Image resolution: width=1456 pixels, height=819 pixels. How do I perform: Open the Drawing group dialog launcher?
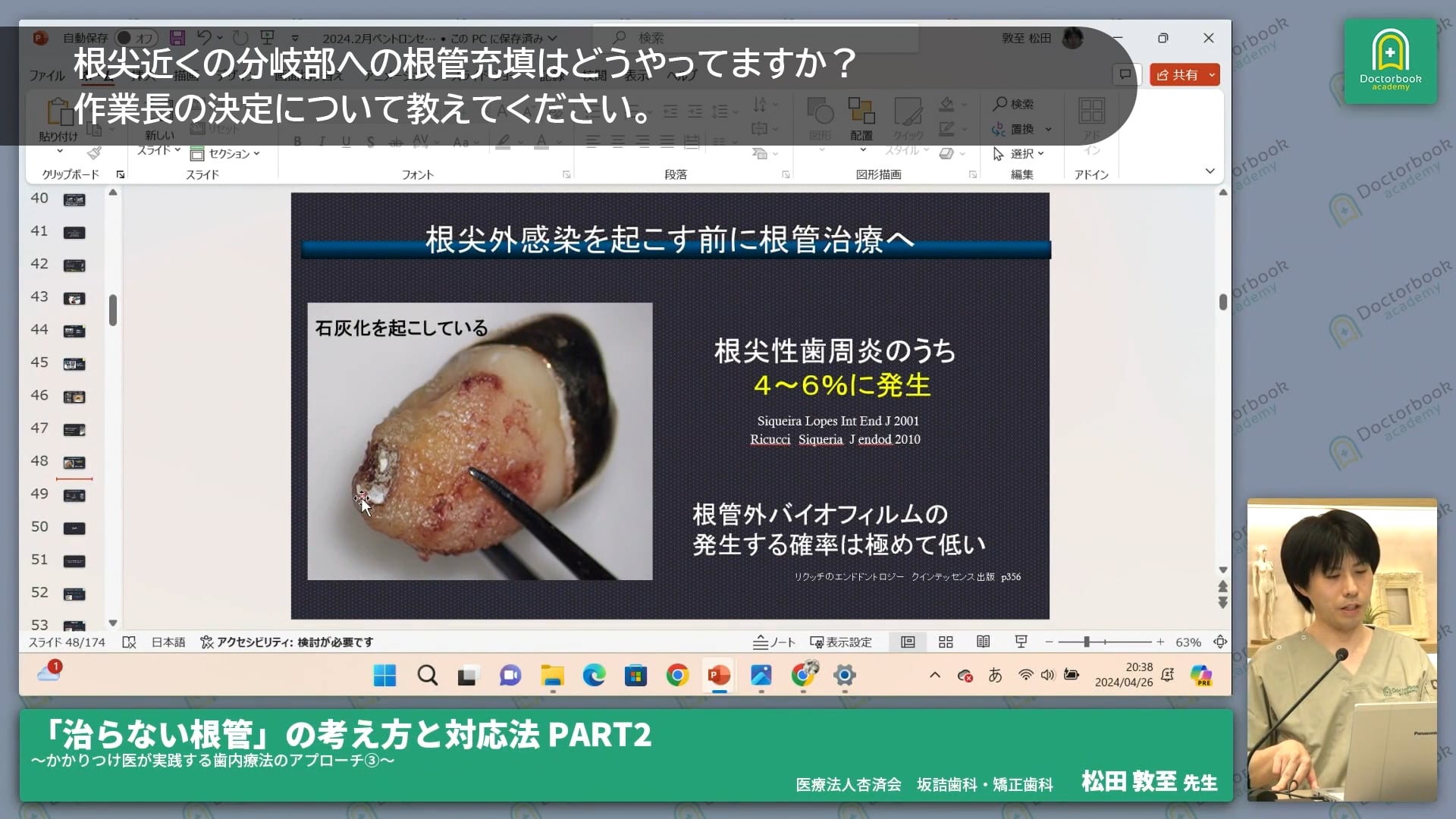[973, 174]
